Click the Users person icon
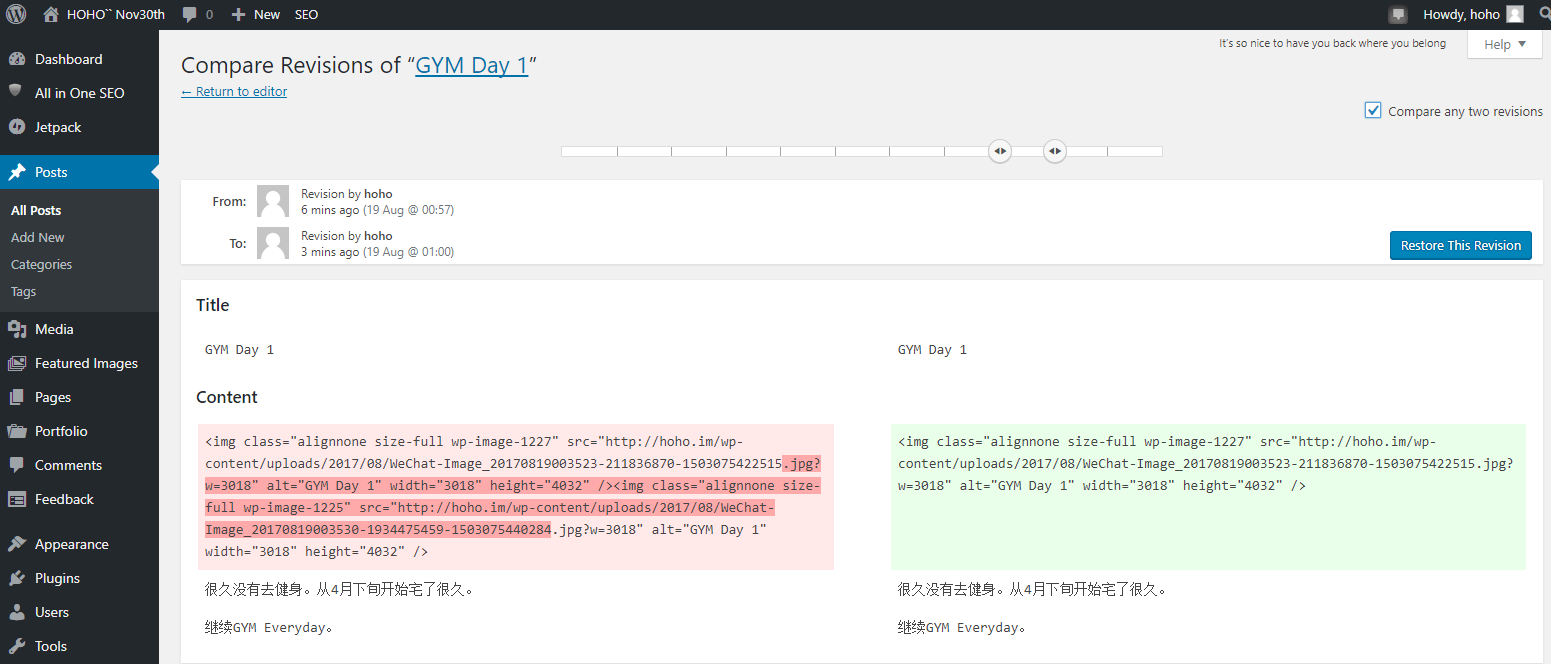1551x664 pixels. (16, 612)
